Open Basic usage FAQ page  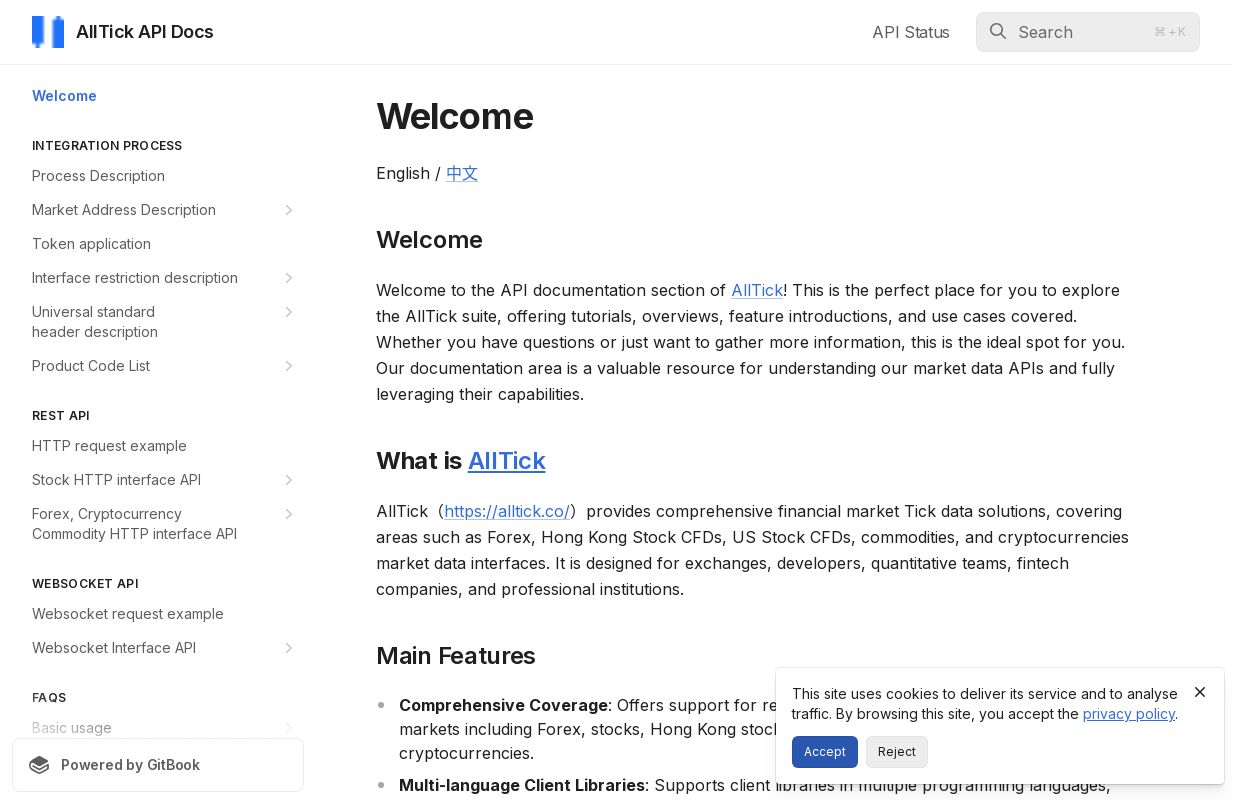pyautogui.click(x=72, y=728)
